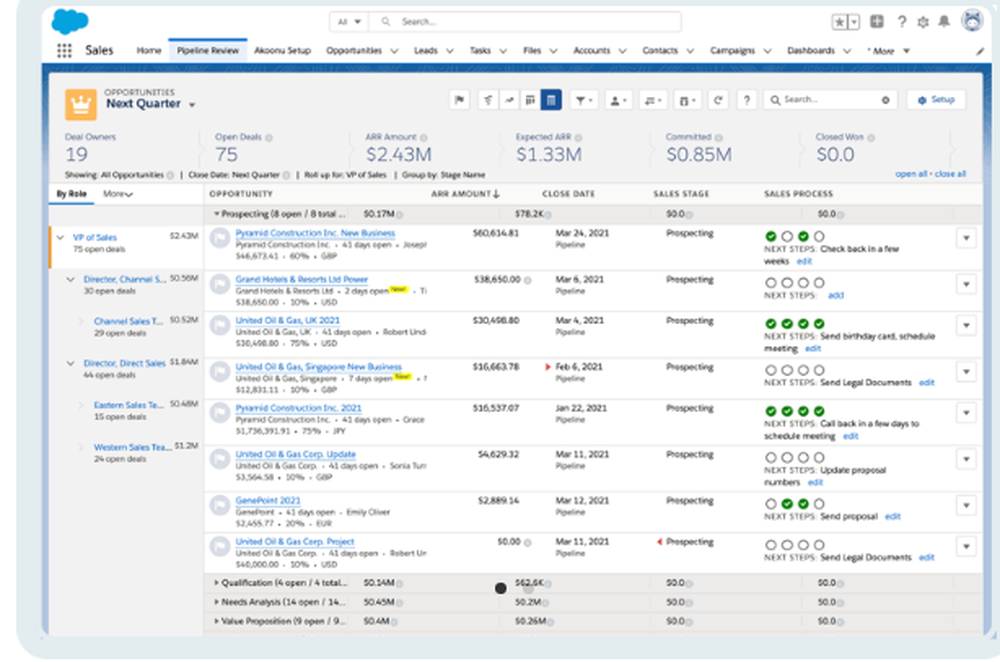Open the person owner filter menu
The height and width of the screenshot is (662, 1000).
pos(617,100)
